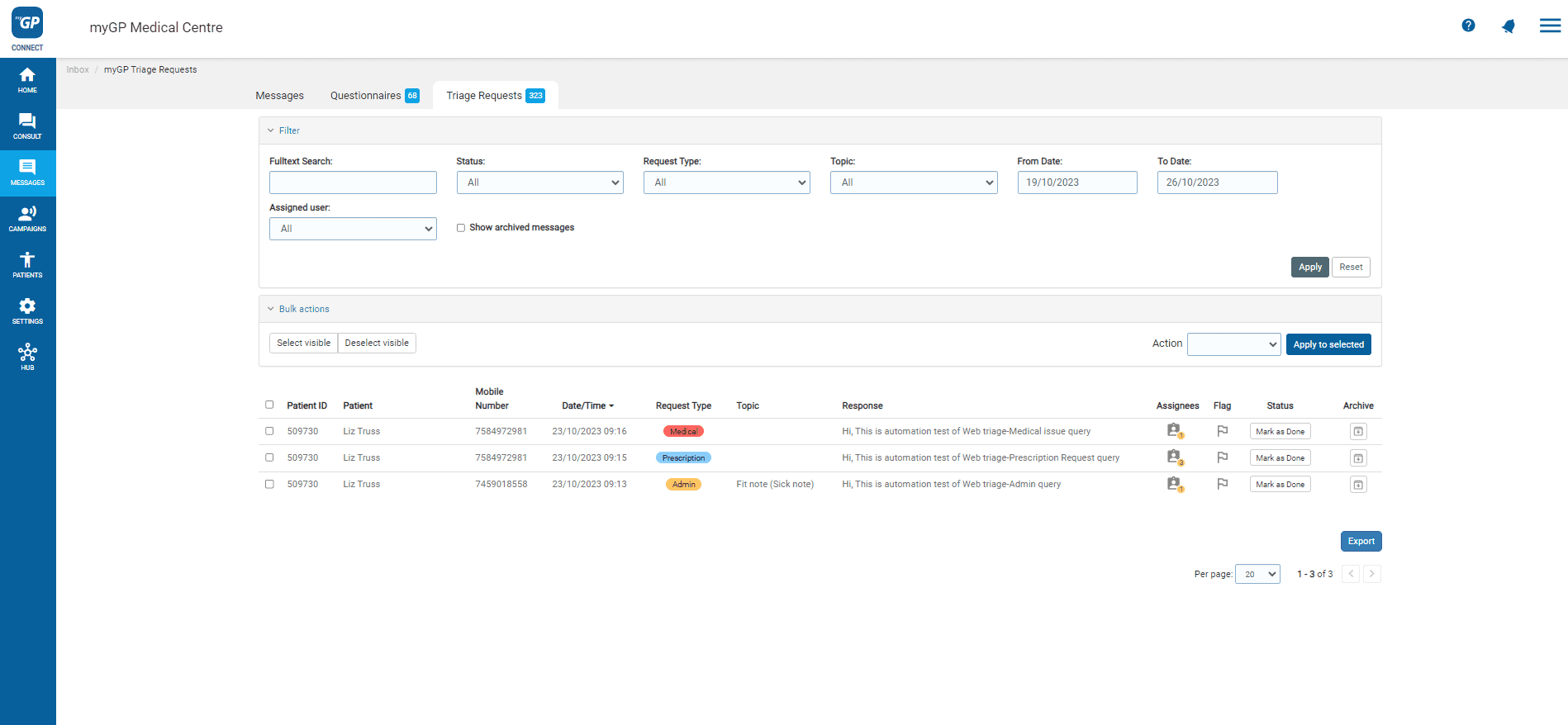The height and width of the screenshot is (725, 1568).
Task: Collapse the Bulk actions panel
Action: pos(298,309)
